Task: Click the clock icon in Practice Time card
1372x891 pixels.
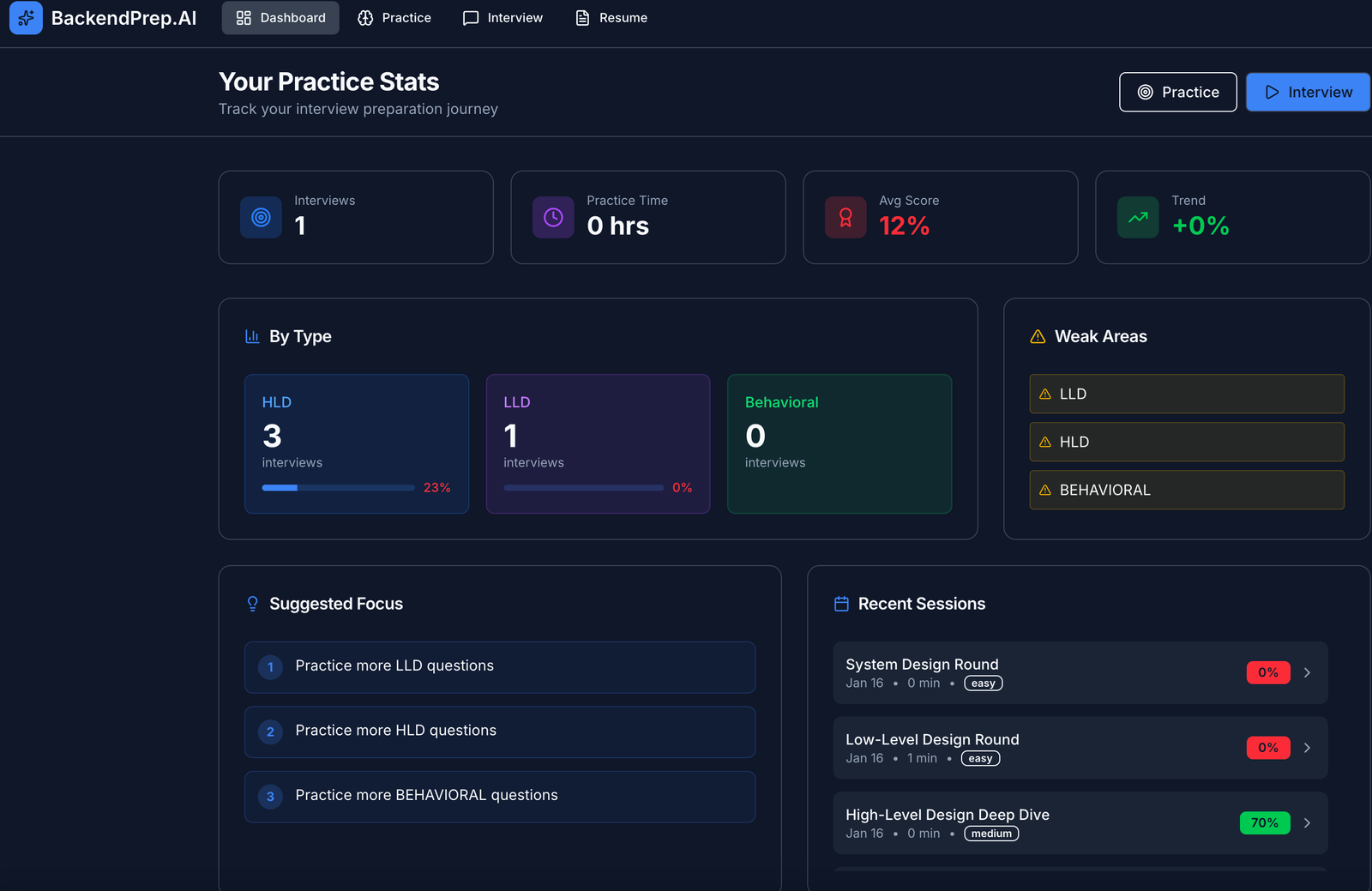Action: pos(553,218)
